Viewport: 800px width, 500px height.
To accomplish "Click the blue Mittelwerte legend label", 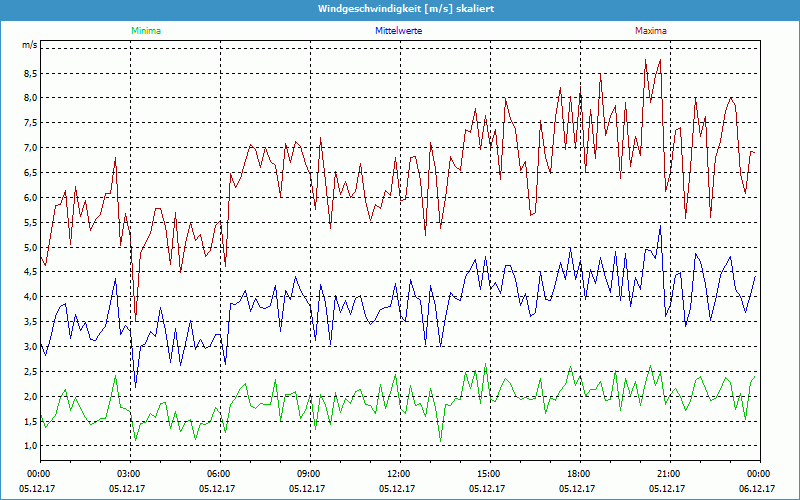I will point(398,31).
